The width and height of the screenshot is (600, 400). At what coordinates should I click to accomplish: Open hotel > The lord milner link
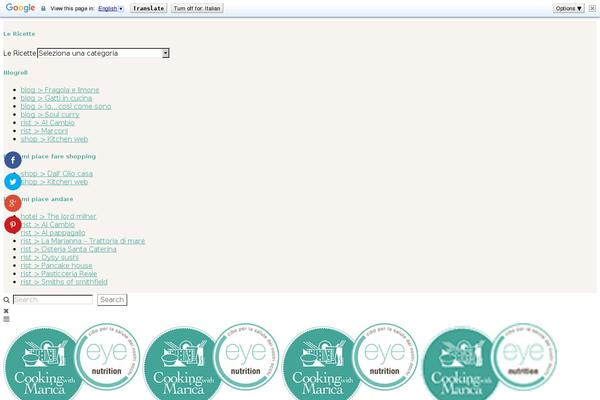pos(58,217)
